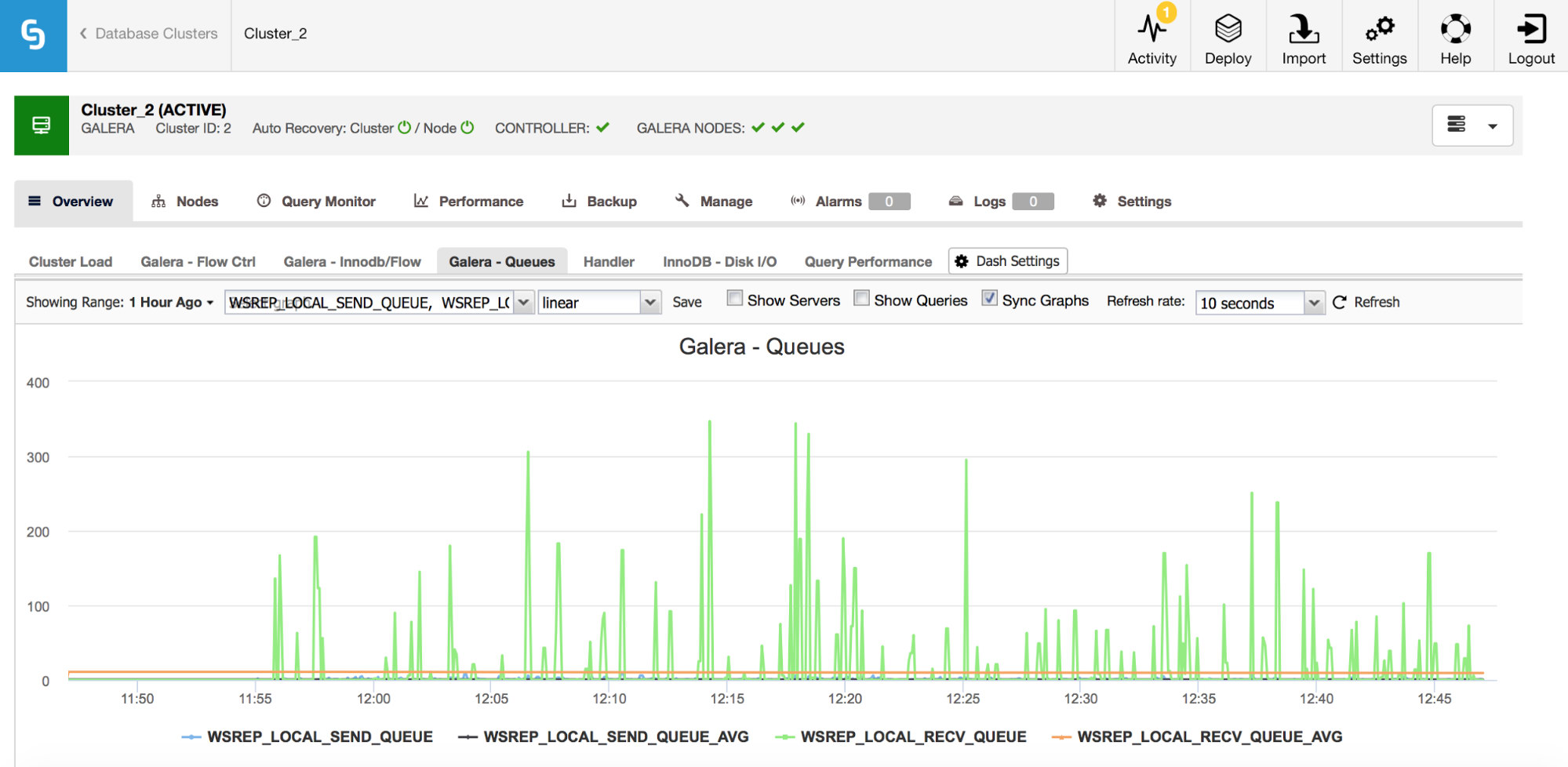Image resolution: width=1568 pixels, height=767 pixels.
Task: Go back to Database Clusters
Action: [149, 34]
